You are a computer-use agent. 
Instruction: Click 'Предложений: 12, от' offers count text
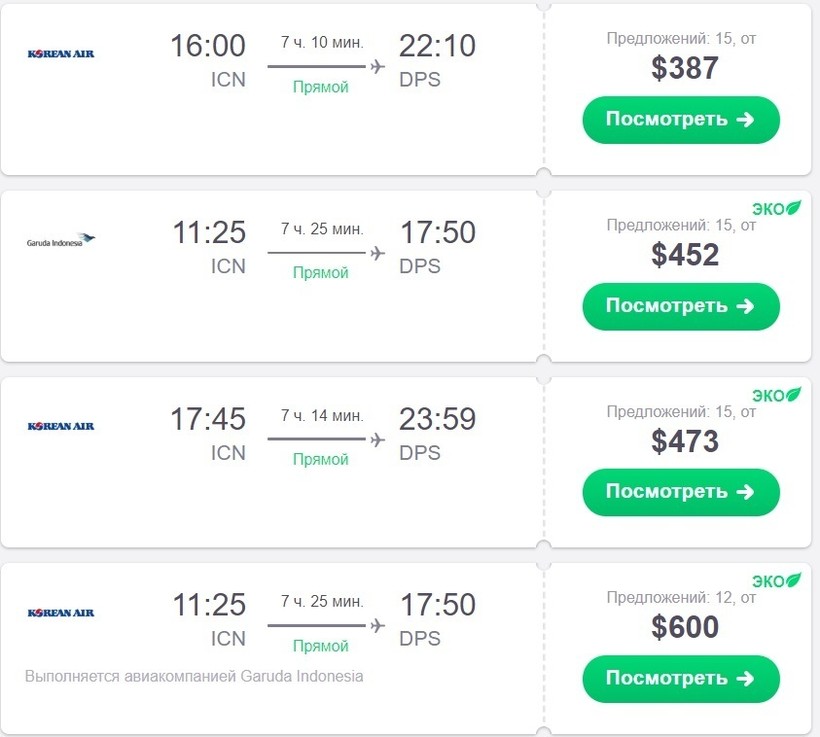681,597
